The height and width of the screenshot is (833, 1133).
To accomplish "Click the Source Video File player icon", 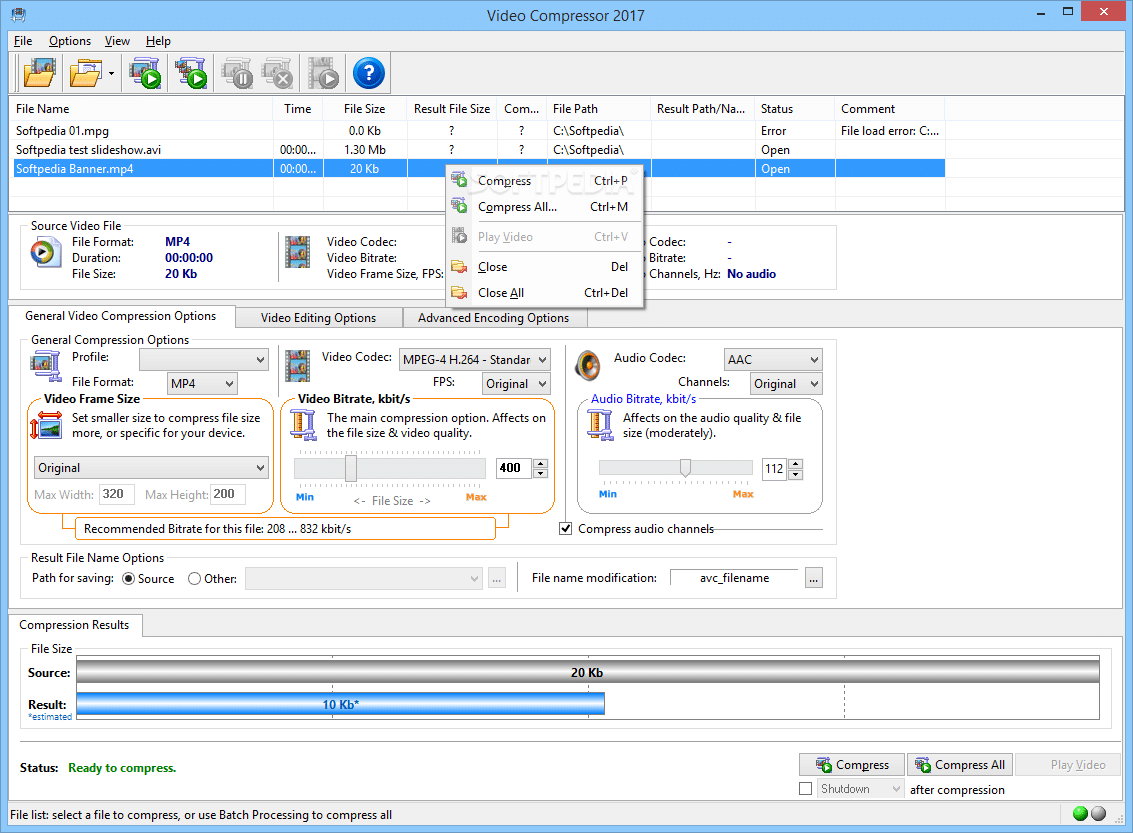I will [45, 253].
